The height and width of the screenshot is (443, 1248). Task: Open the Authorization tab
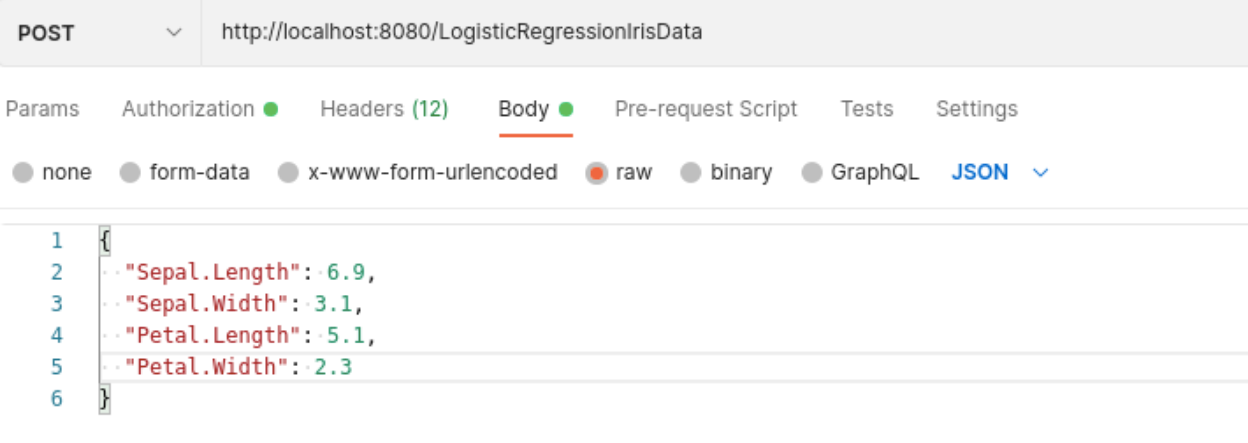[x=199, y=109]
